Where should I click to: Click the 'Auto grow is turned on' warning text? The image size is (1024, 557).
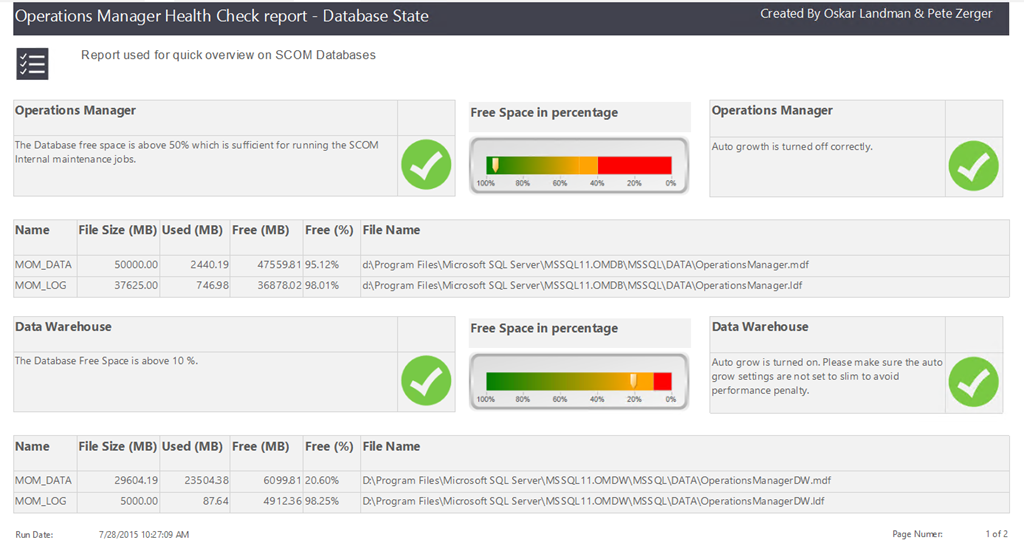(827, 376)
